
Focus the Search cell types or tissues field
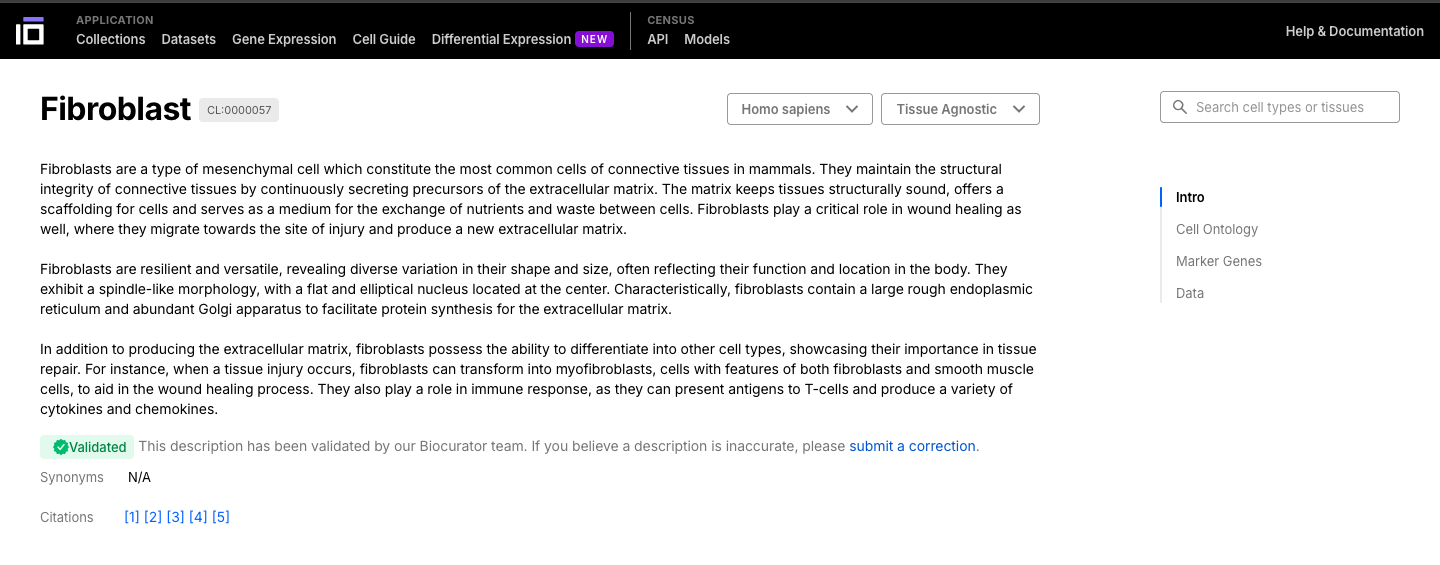point(1290,108)
